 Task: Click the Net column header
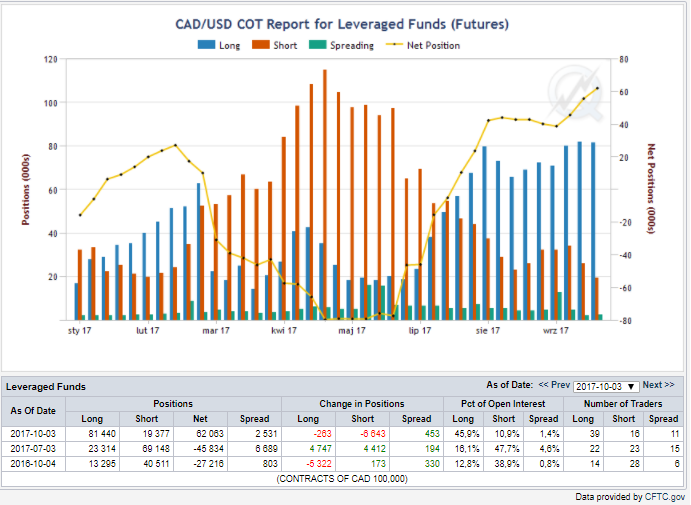(x=201, y=419)
